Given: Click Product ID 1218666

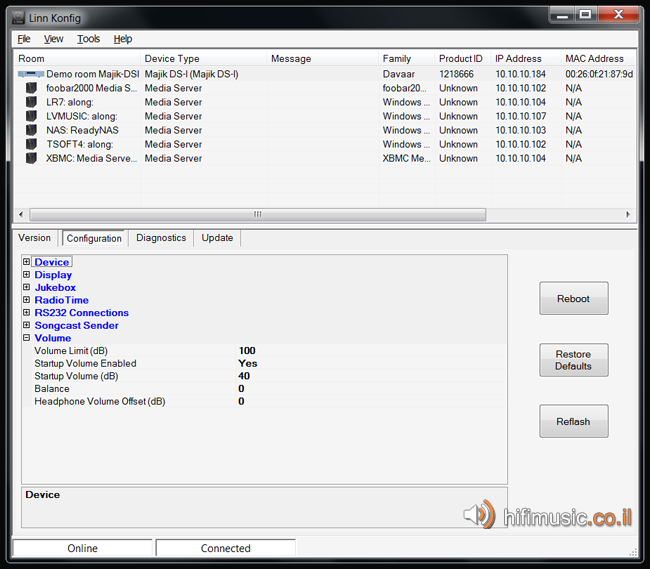Looking at the screenshot, I should (x=456, y=74).
